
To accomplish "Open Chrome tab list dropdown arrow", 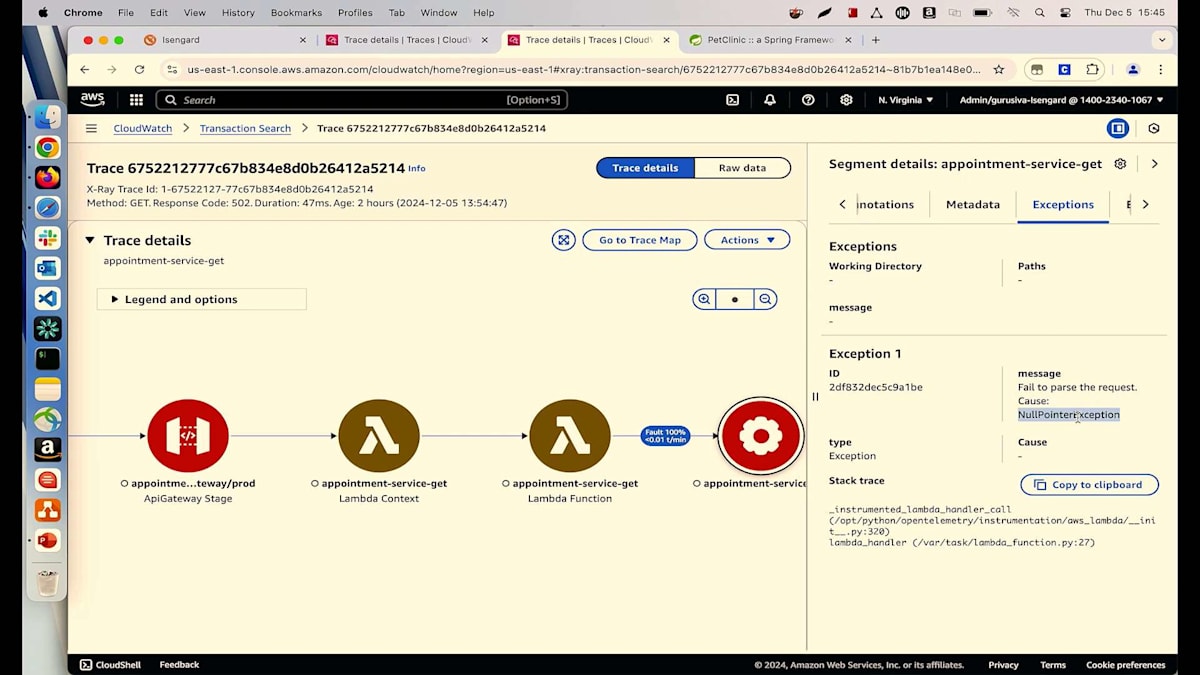I will coord(1161,40).
